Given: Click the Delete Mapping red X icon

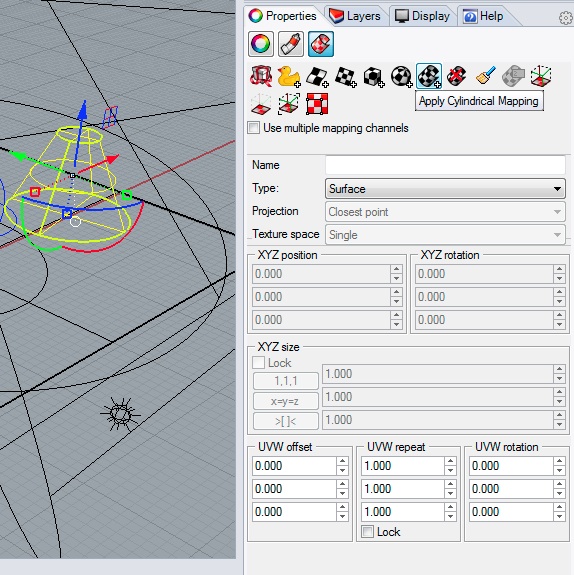Looking at the screenshot, I should pyautogui.click(x=457, y=76).
